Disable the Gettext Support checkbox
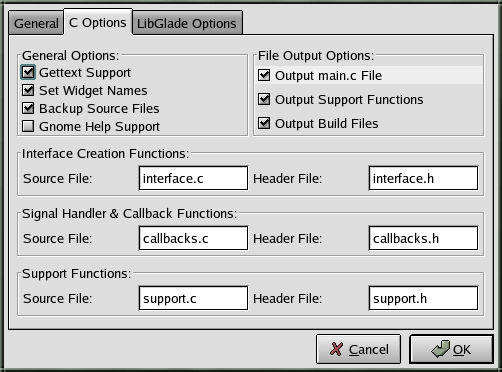Viewport: 502px width, 372px height. (28, 72)
